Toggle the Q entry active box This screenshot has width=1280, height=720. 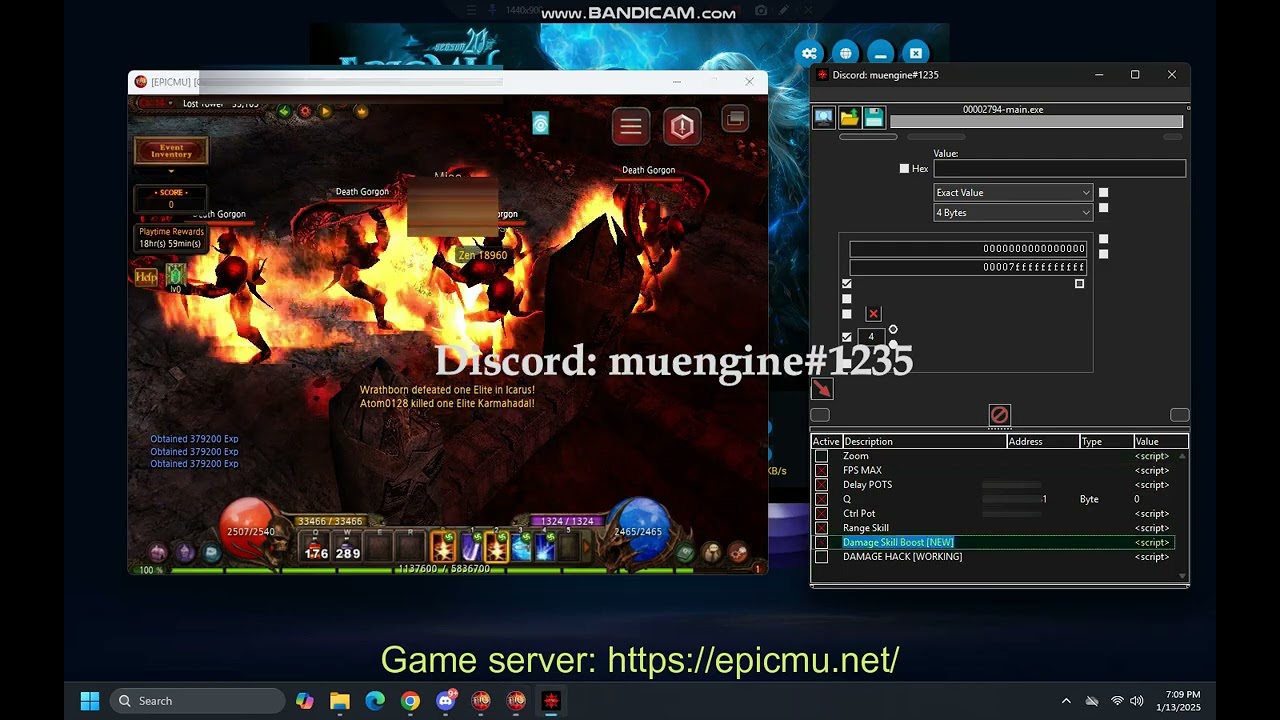[821, 499]
